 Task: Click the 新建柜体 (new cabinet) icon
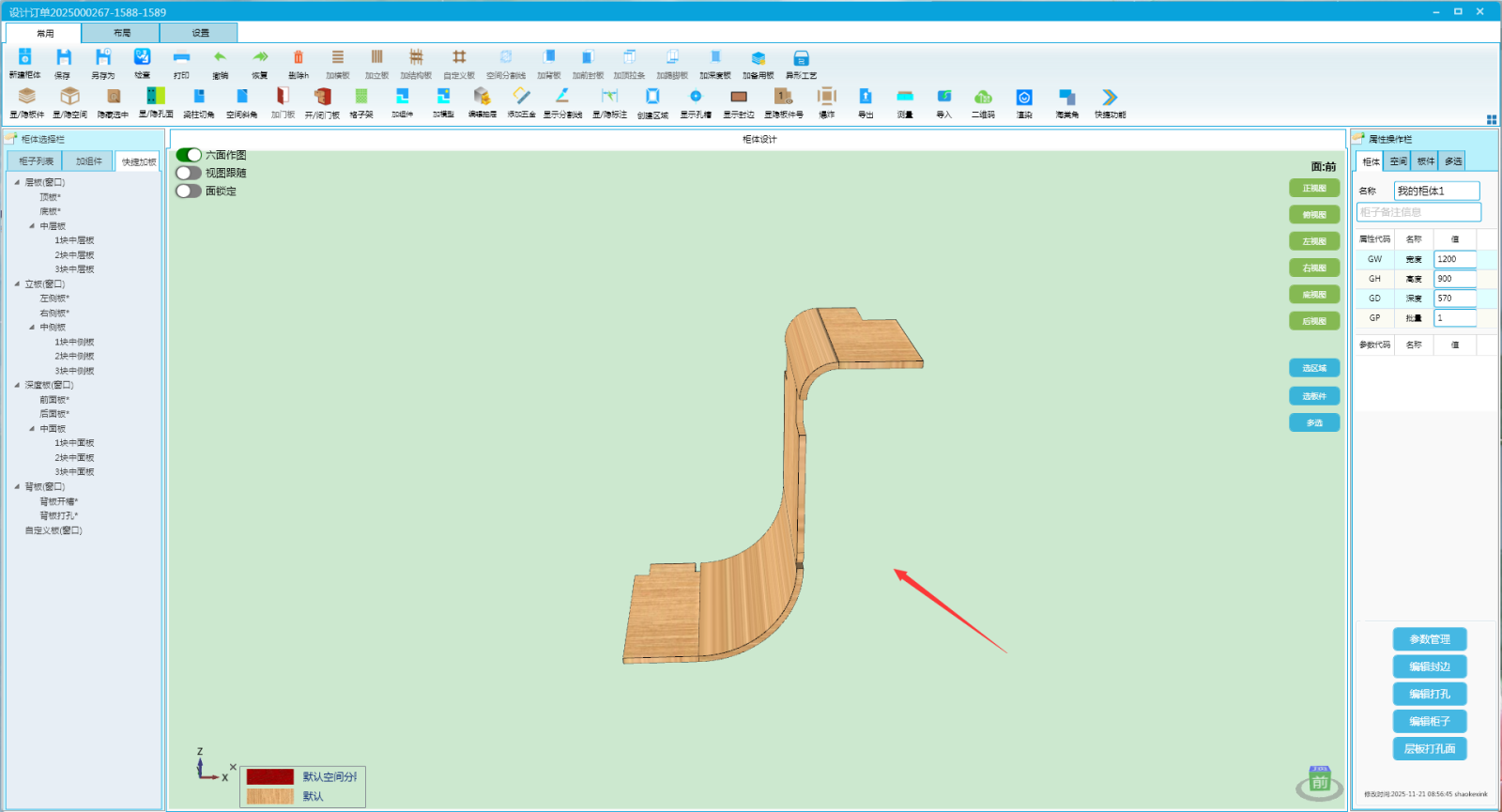(x=25, y=58)
